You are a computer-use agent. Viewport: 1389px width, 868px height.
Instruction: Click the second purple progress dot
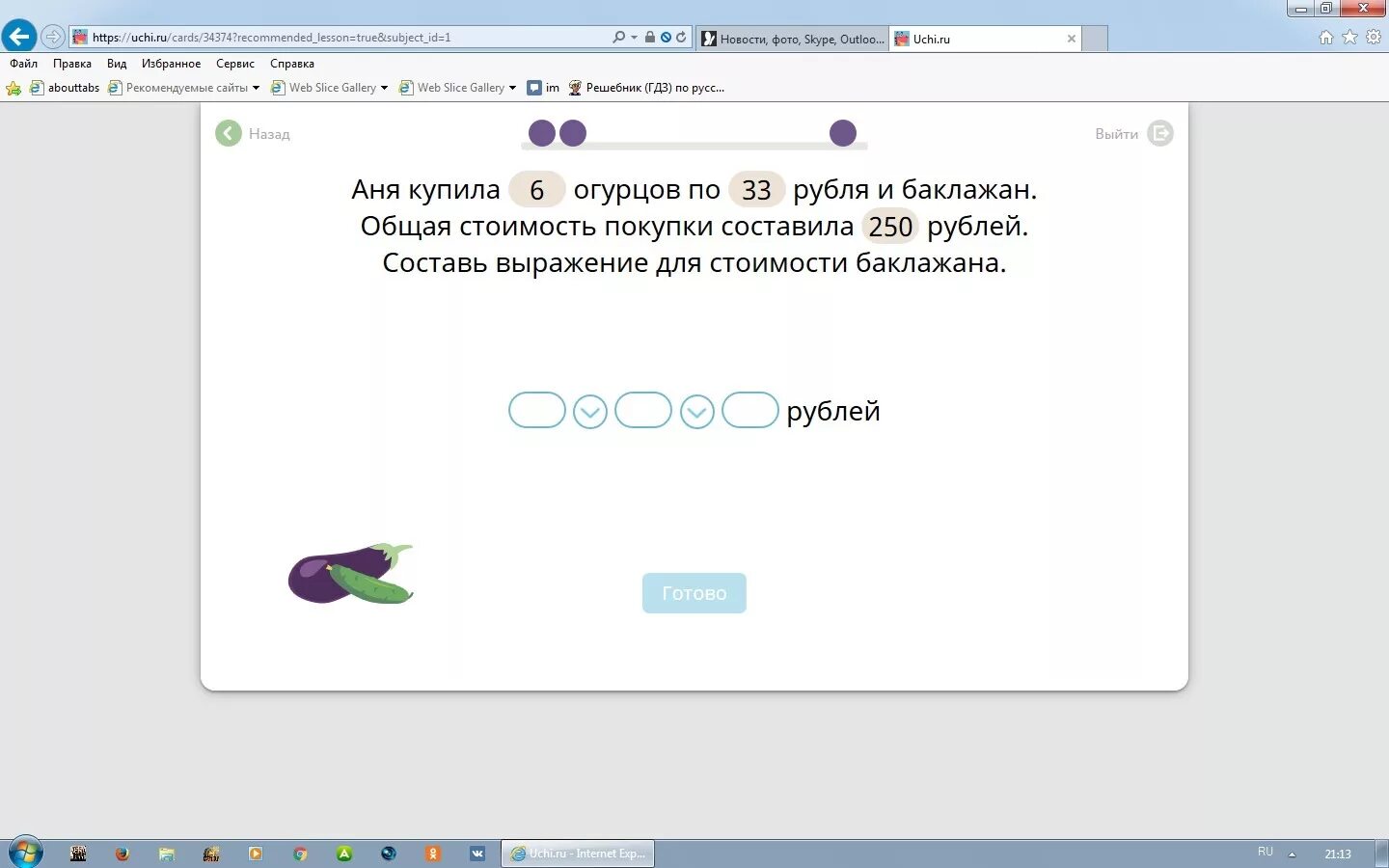573,133
